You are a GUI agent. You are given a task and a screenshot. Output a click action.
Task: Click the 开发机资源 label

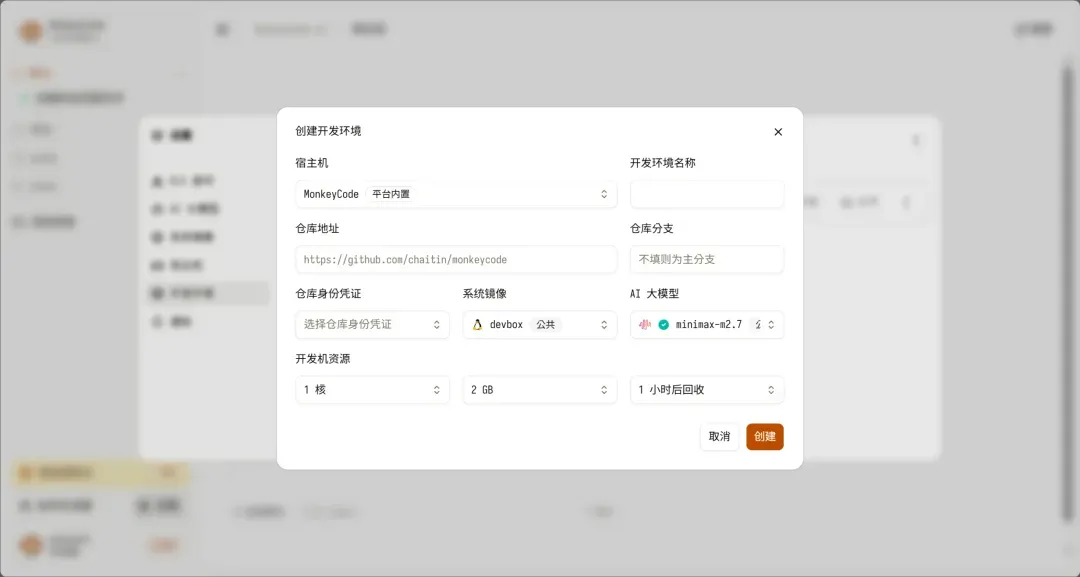pyautogui.click(x=323, y=359)
